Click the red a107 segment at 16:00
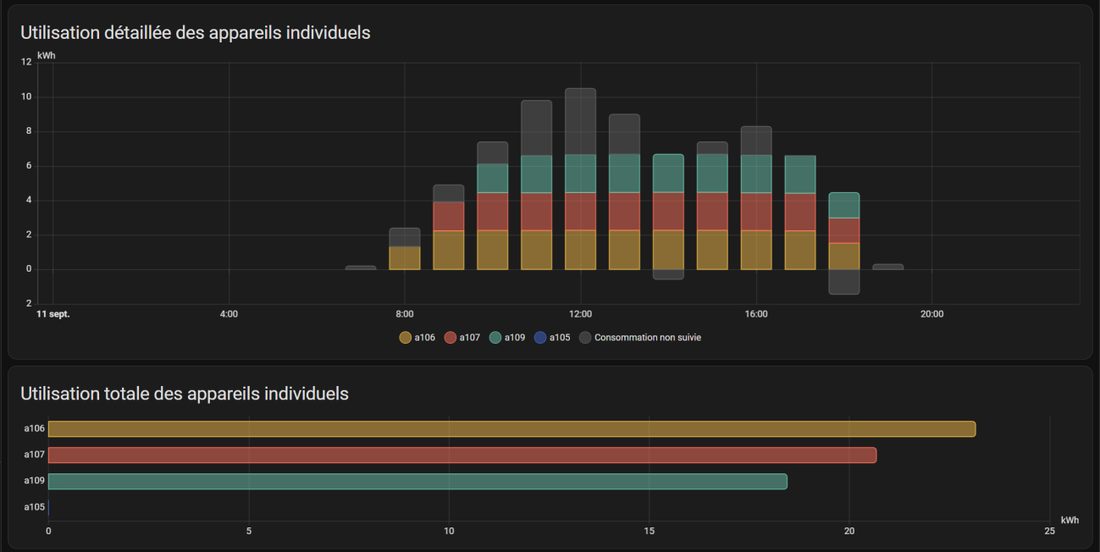 pyautogui.click(x=756, y=211)
